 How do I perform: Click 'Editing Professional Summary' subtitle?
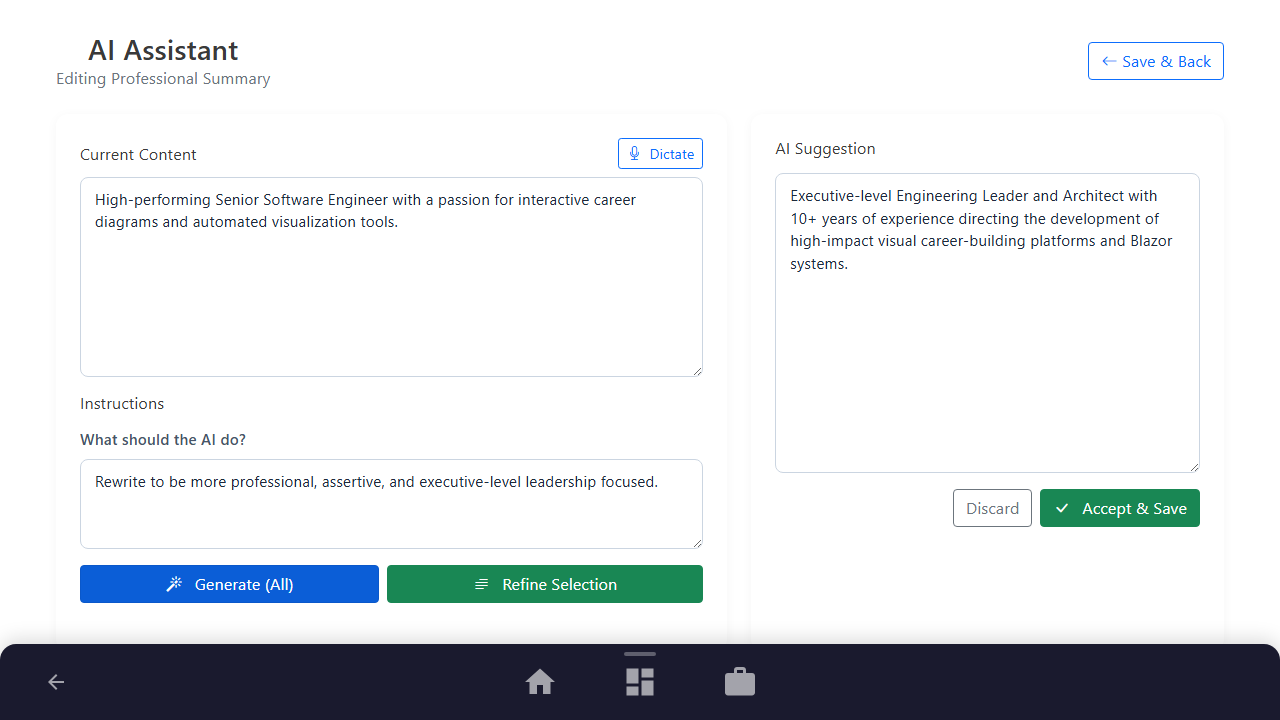[x=163, y=79]
